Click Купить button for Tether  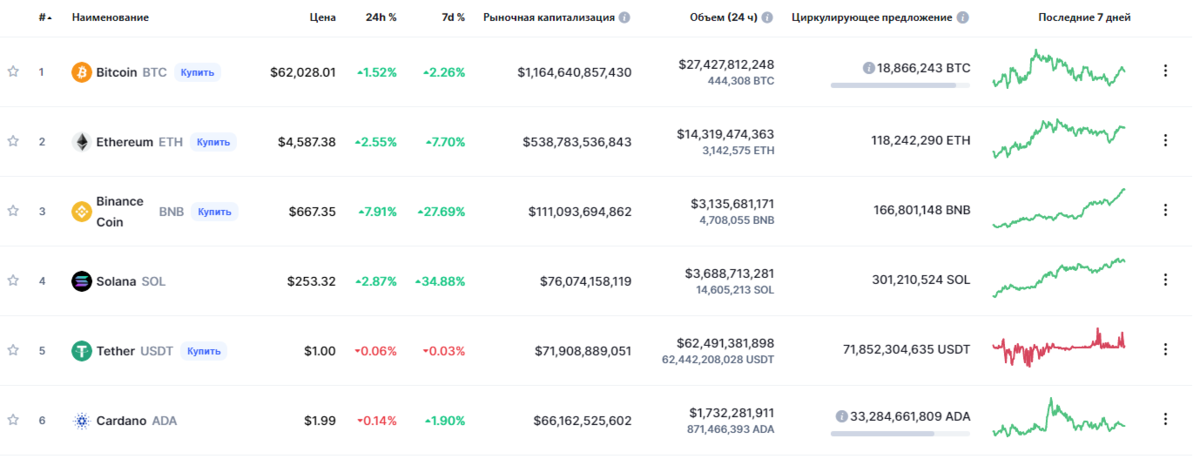[204, 351]
